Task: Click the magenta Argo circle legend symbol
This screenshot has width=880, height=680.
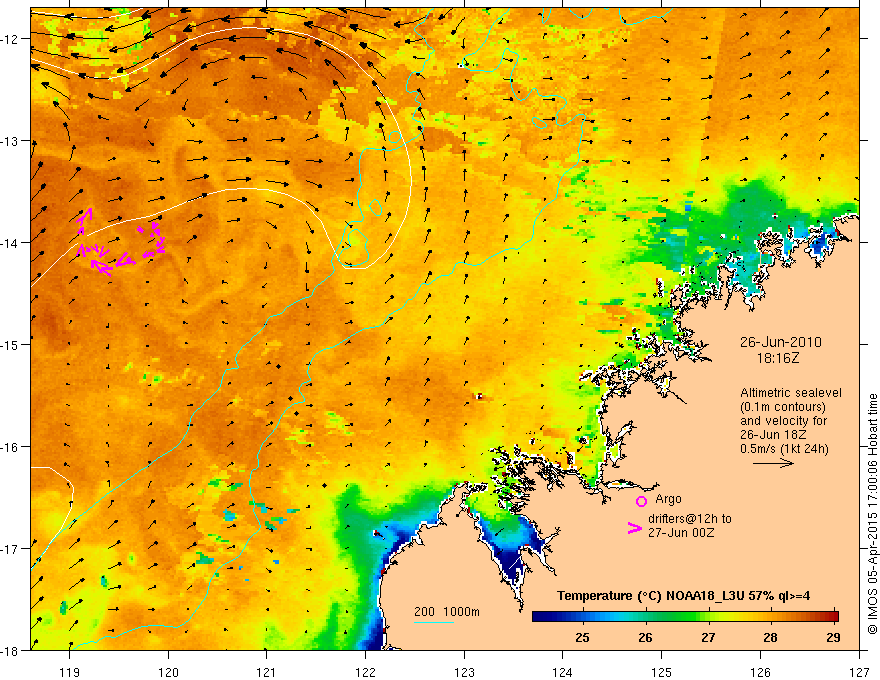Action: point(641,501)
